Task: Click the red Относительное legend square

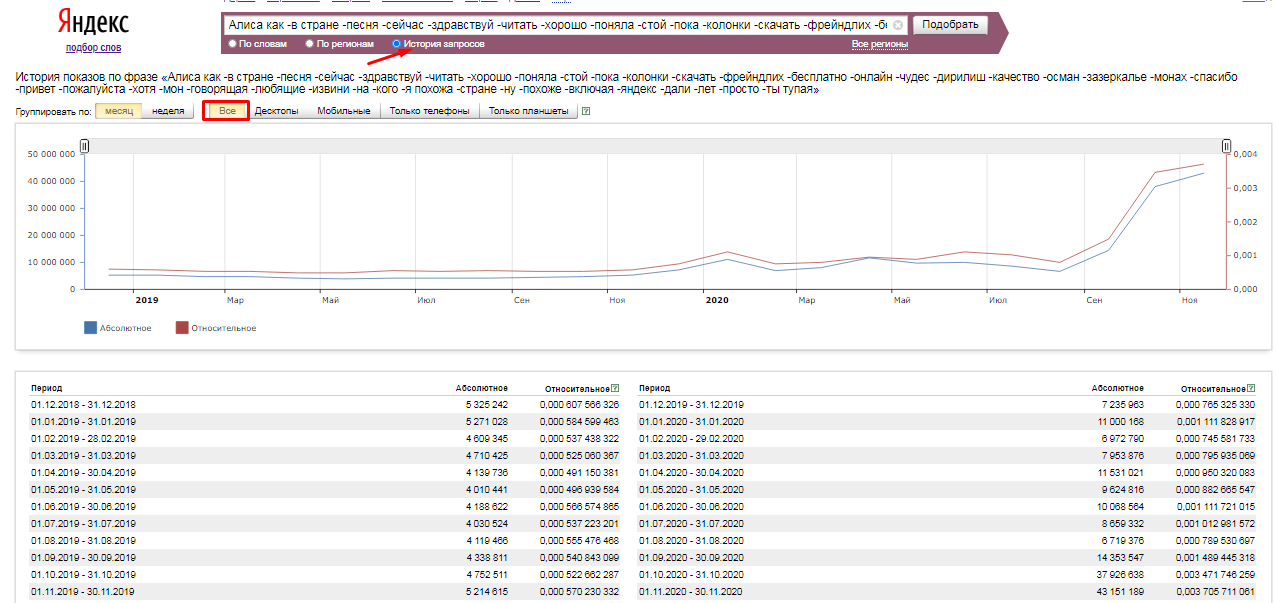Action: click(x=182, y=327)
